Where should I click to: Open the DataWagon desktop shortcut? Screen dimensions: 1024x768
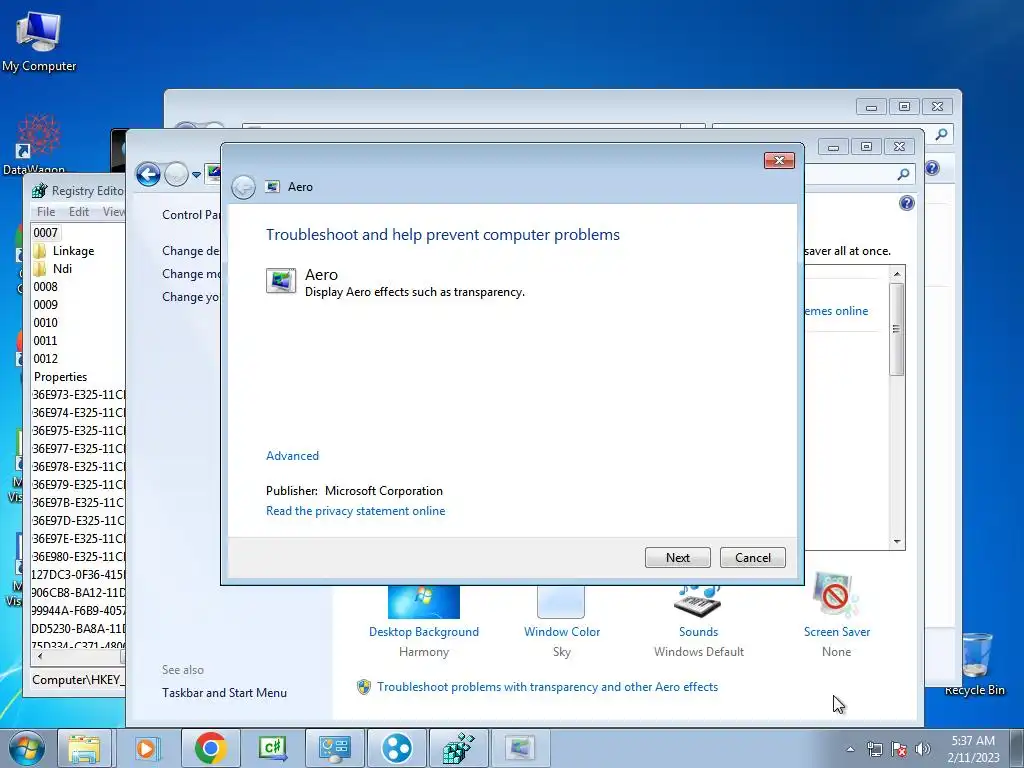(x=37, y=144)
